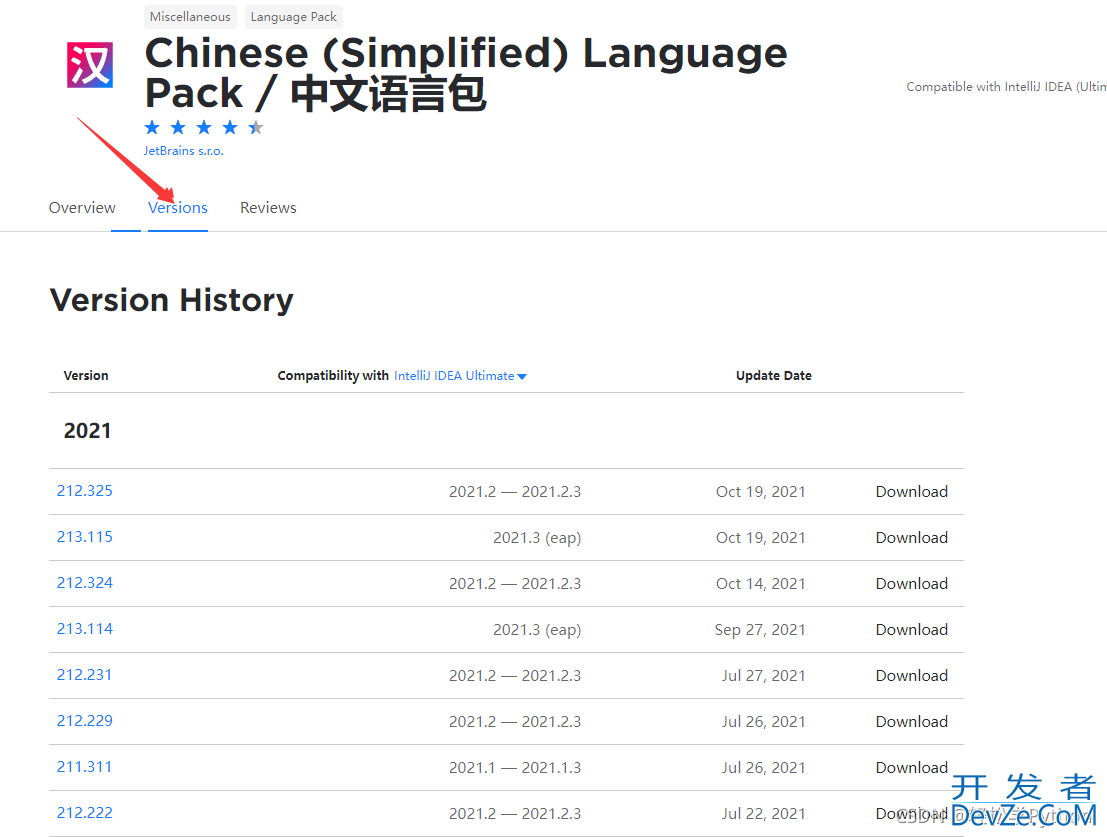
Task: Open version 212.324 details
Action: coord(85,582)
